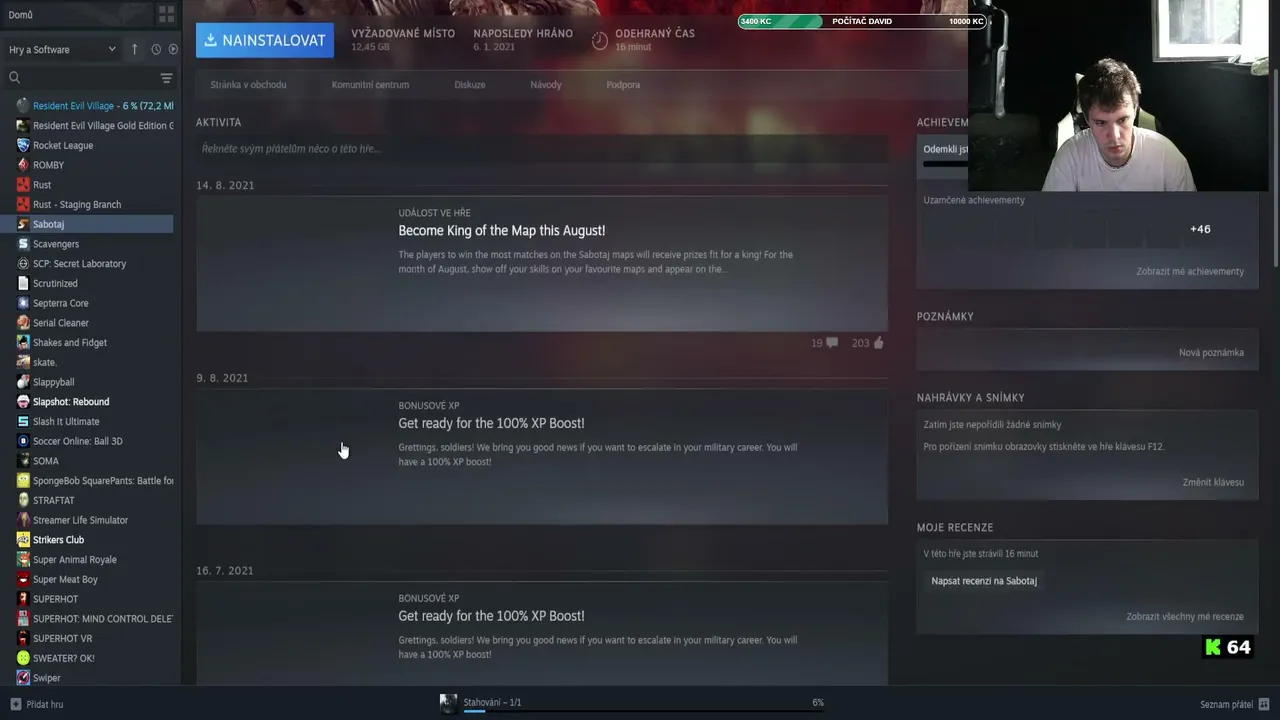
Task: Click the SWEATER? OK! game icon
Action: pos(23,658)
